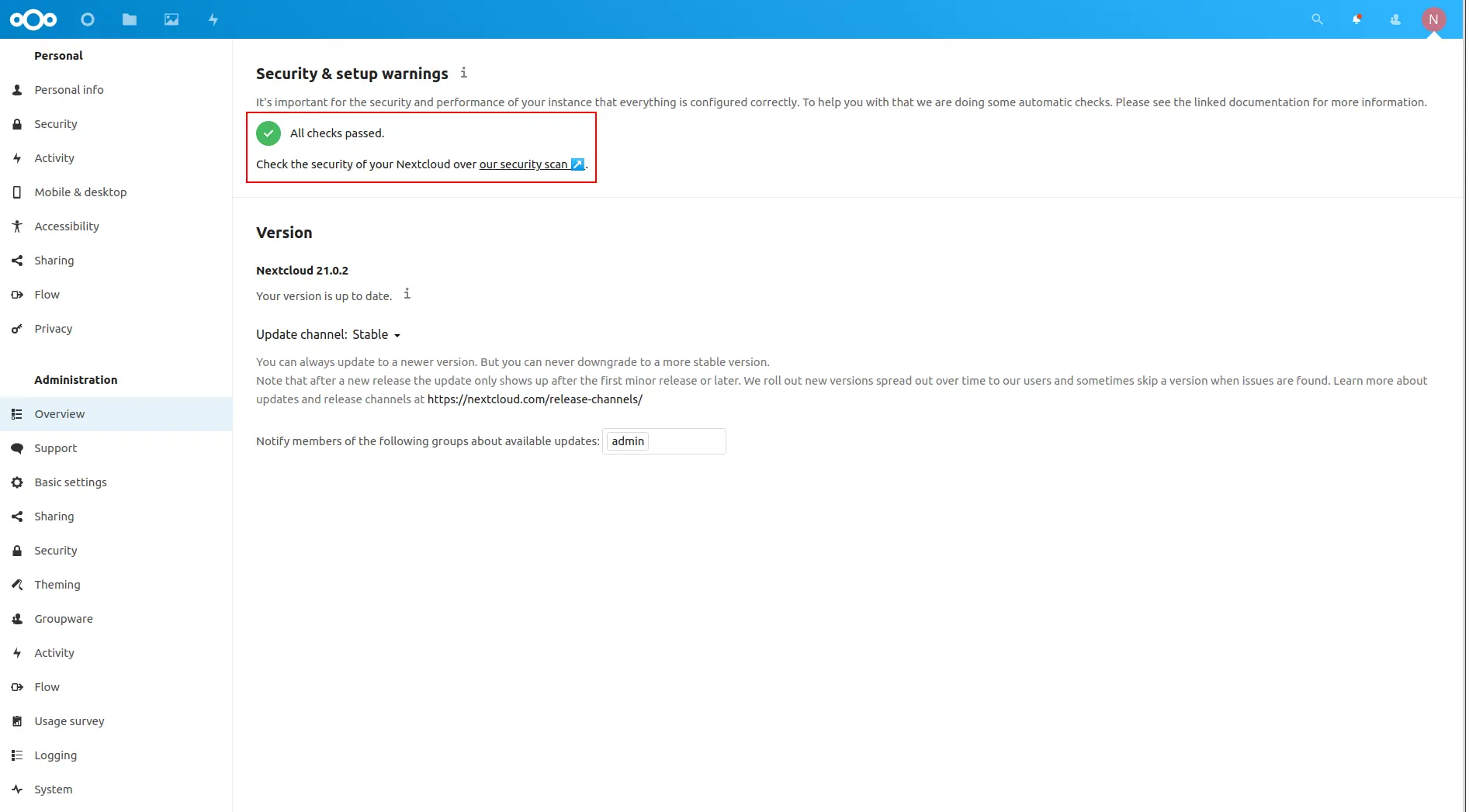This screenshot has width=1469, height=812.
Task: Click the admin group tag
Action: pos(628,441)
